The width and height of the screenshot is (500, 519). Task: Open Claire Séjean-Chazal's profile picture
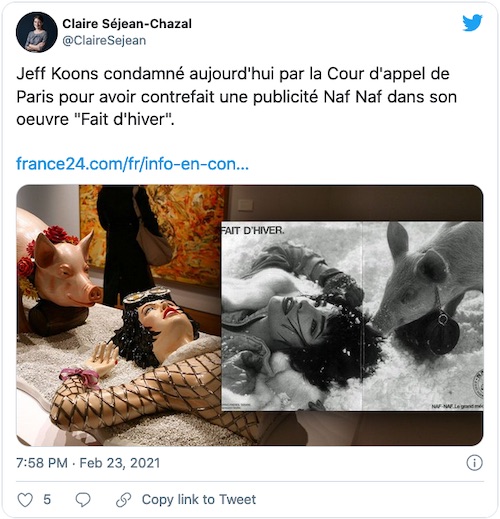pos(37,32)
